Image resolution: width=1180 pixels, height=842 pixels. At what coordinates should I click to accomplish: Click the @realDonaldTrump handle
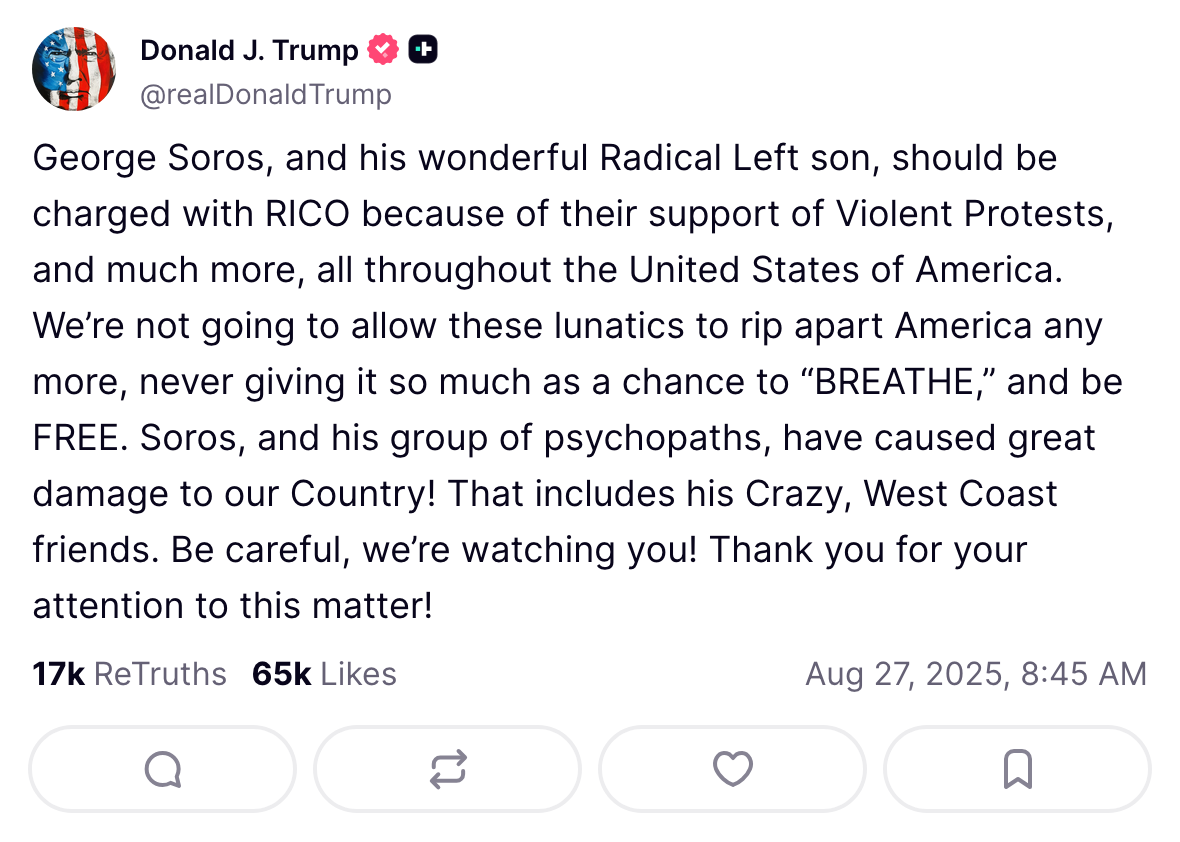(x=266, y=95)
